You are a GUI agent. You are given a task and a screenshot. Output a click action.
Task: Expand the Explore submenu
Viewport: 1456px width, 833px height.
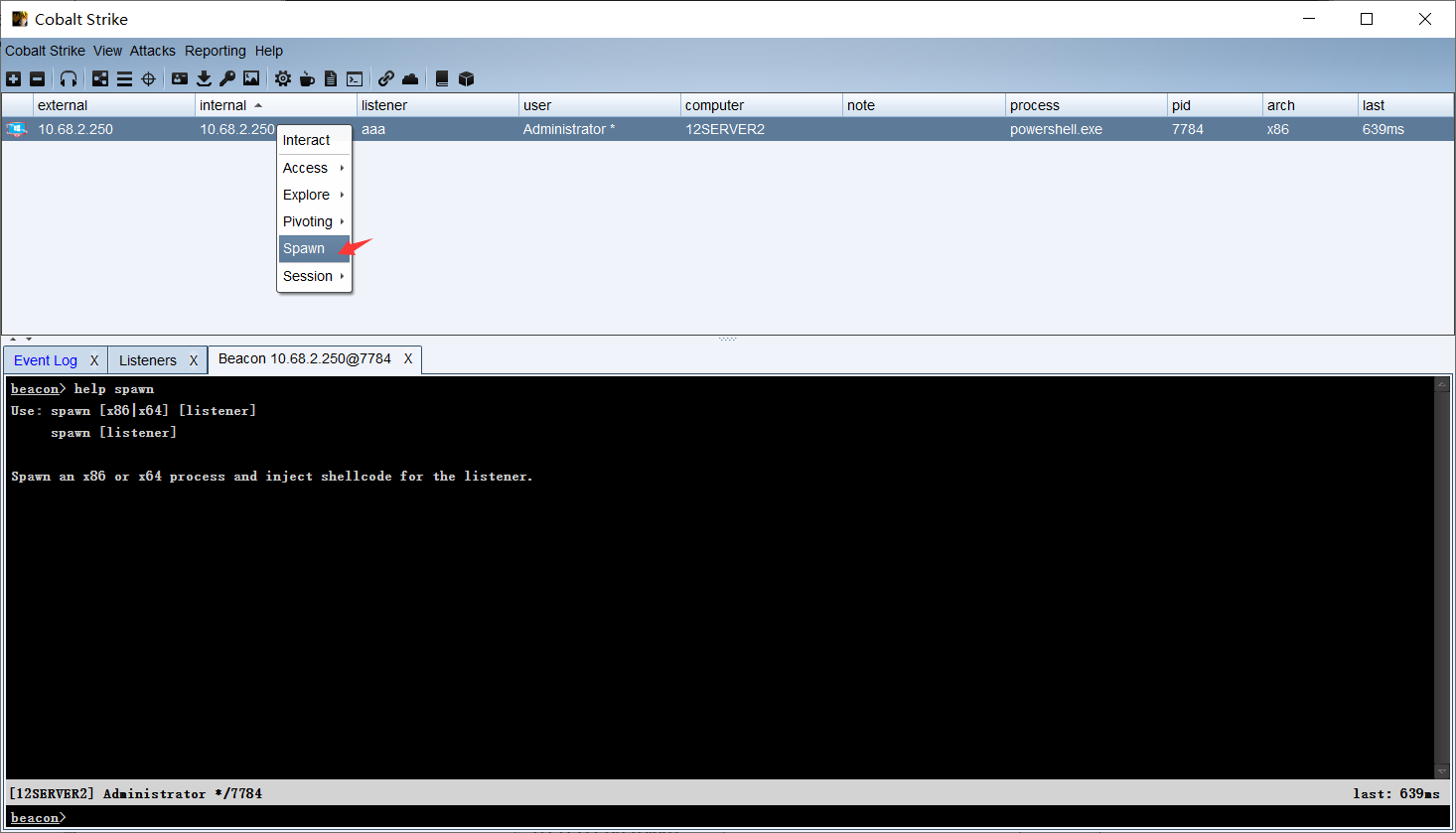coord(314,195)
